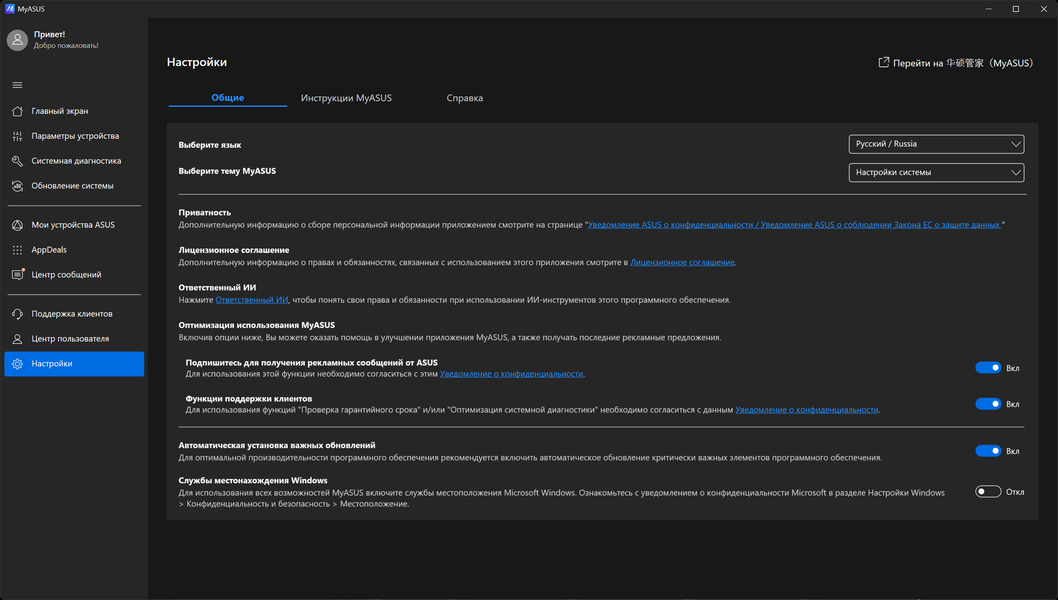Minimize the MyASUS window
1058x600 pixels.
click(x=989, y=9)
